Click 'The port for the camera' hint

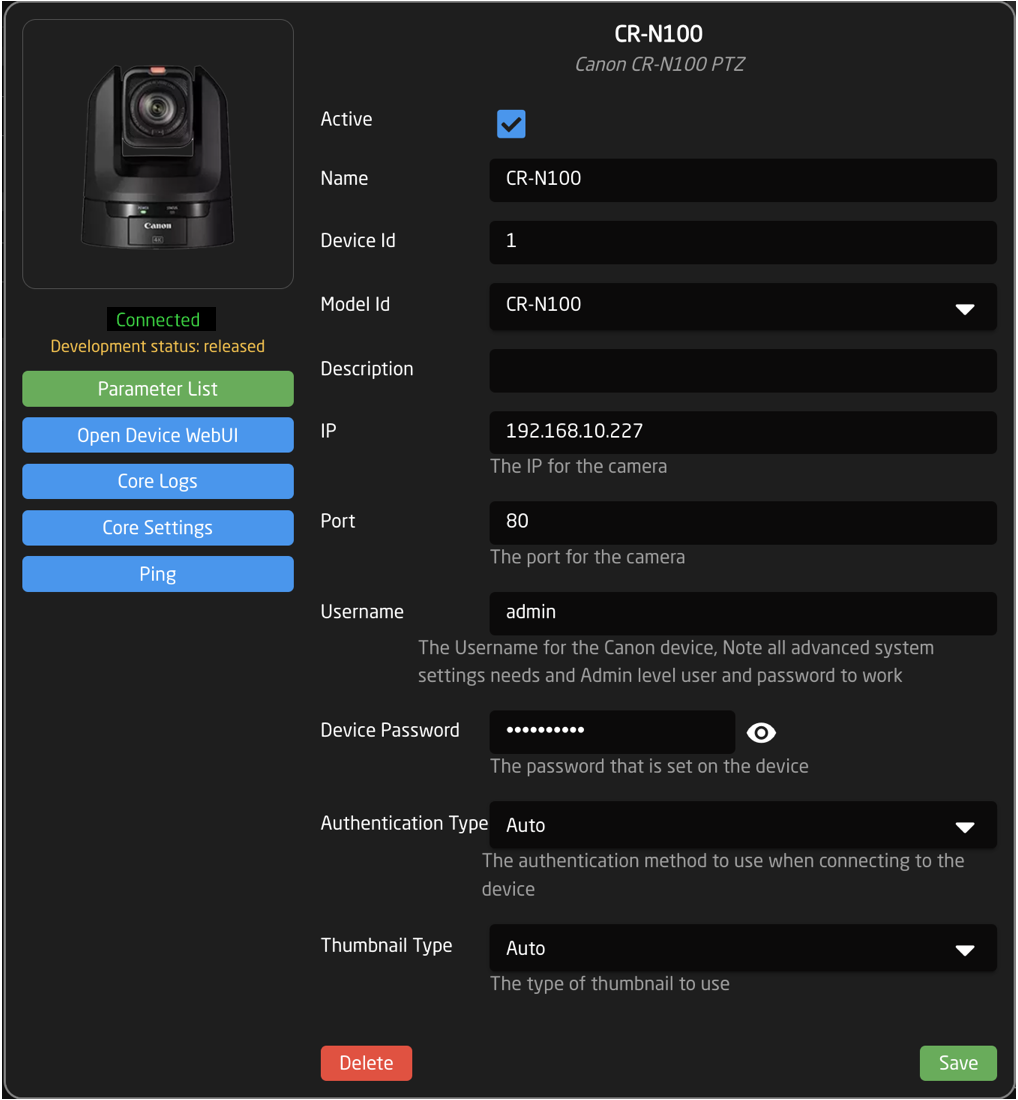pos(588,557)
